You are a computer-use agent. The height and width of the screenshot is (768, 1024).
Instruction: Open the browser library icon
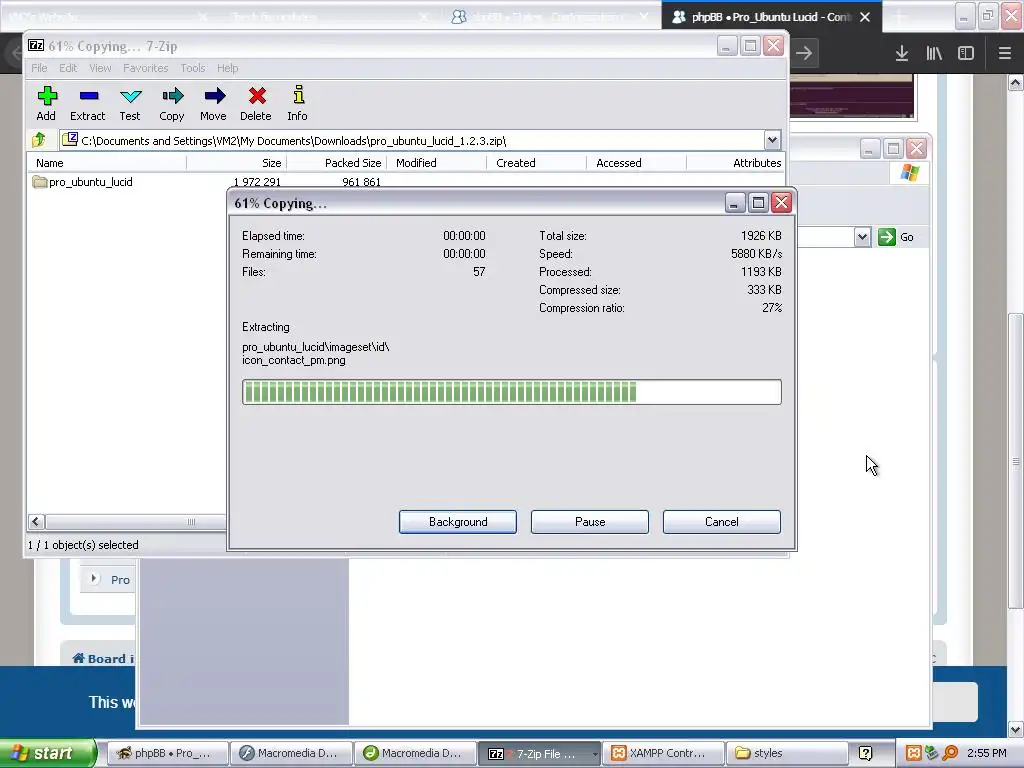tap(934, 53)
